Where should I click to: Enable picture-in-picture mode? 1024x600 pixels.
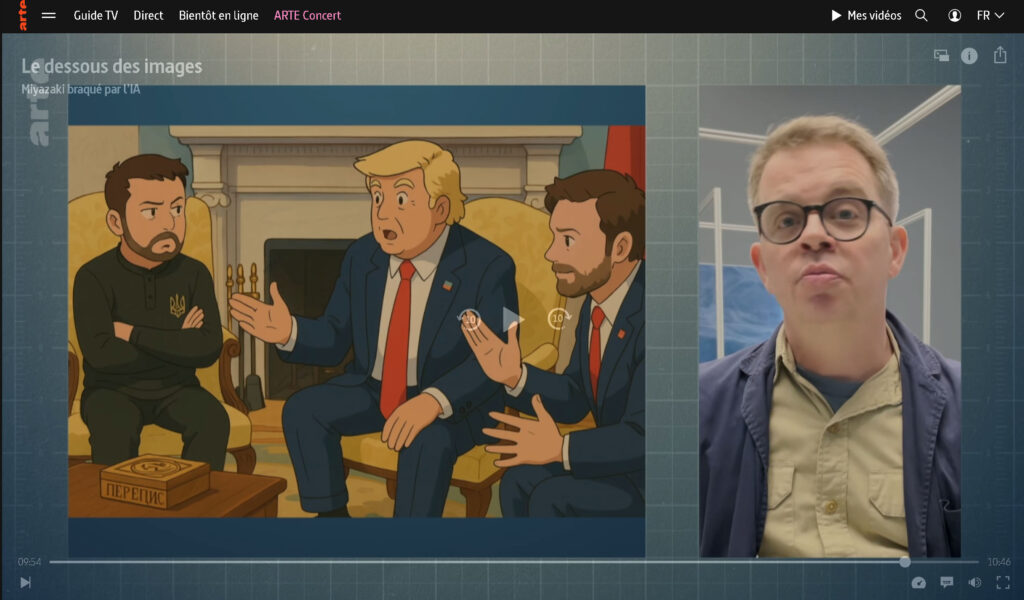click(941, 56)
